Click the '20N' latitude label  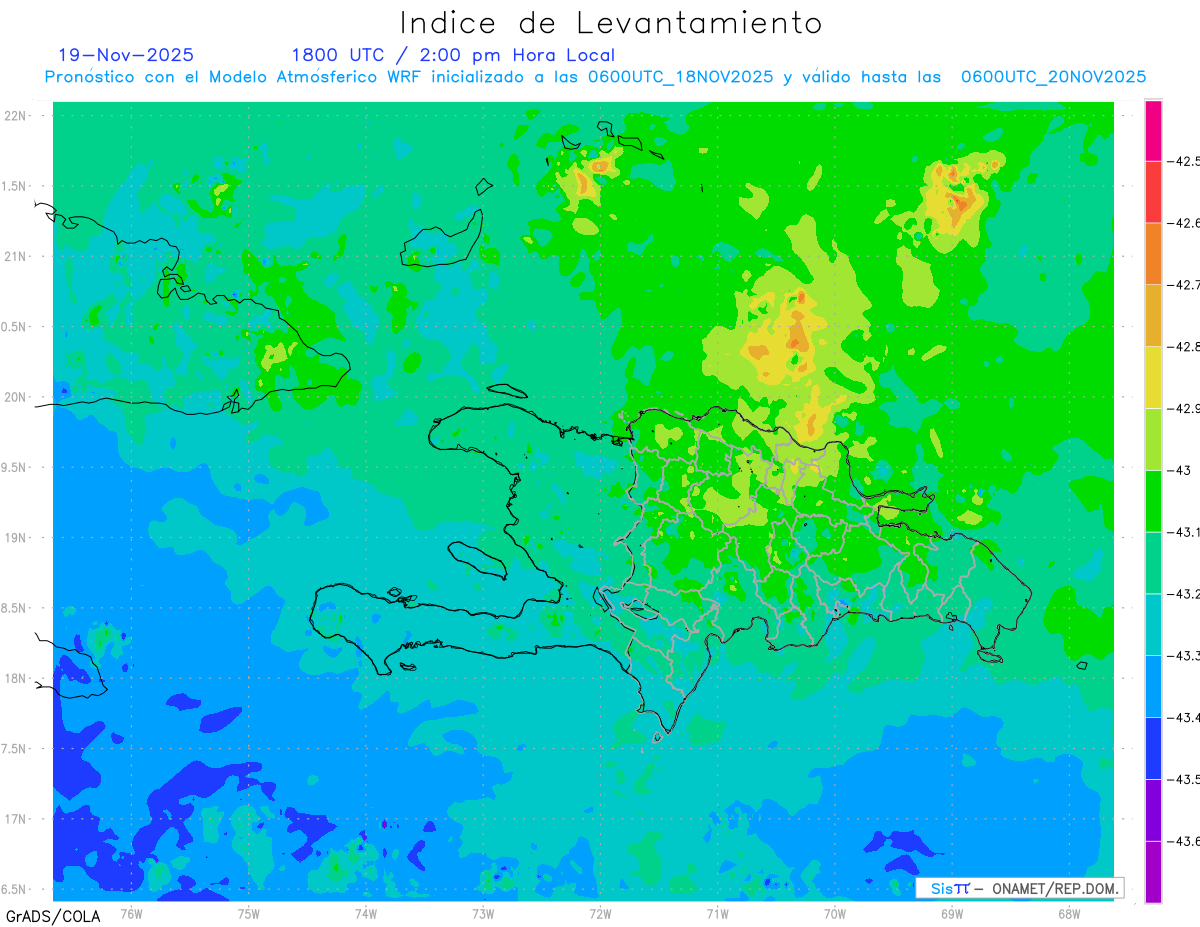pos(16,397)
